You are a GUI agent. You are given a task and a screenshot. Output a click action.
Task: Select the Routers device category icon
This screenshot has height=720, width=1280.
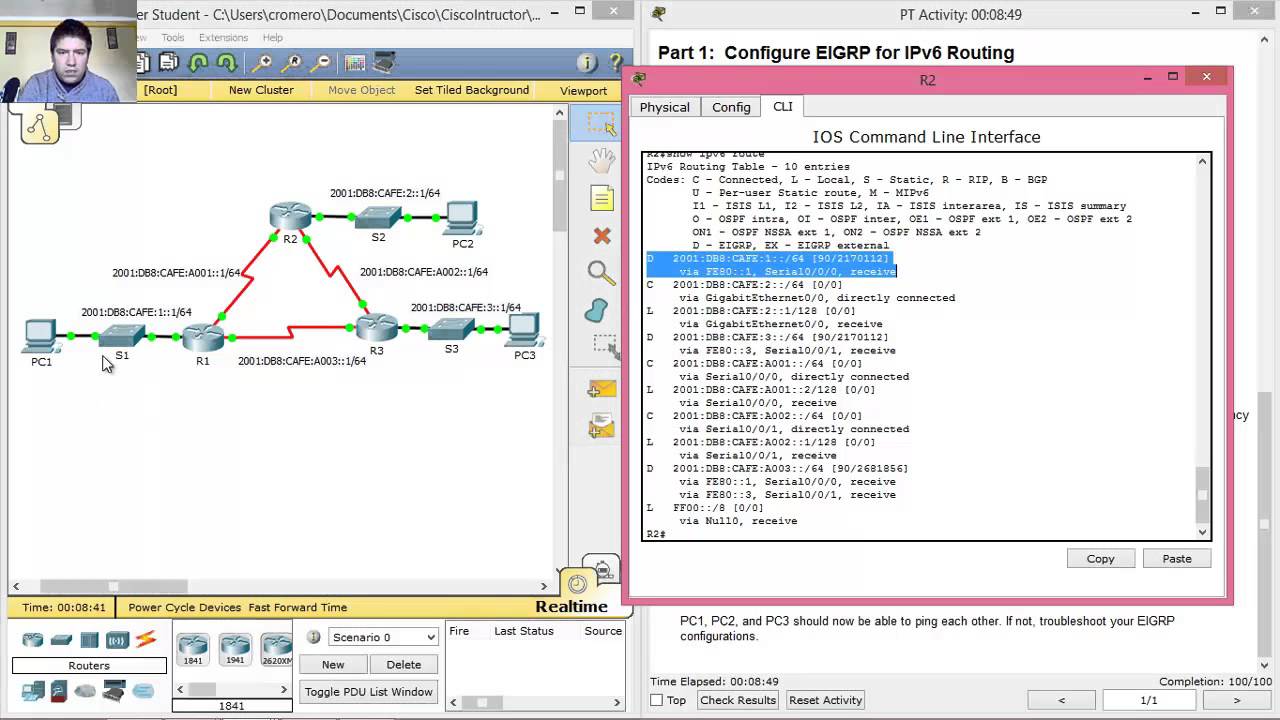33,640
